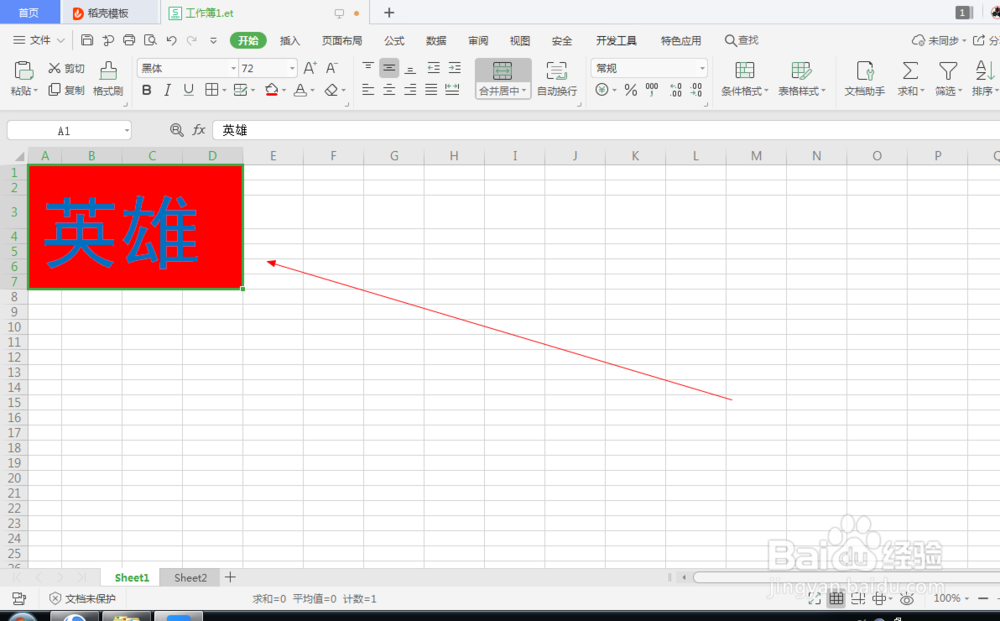This screenshot has height=621, width=1000.
Task: Open the Formulas 公式 tab
Action: (x=394, y=40)
